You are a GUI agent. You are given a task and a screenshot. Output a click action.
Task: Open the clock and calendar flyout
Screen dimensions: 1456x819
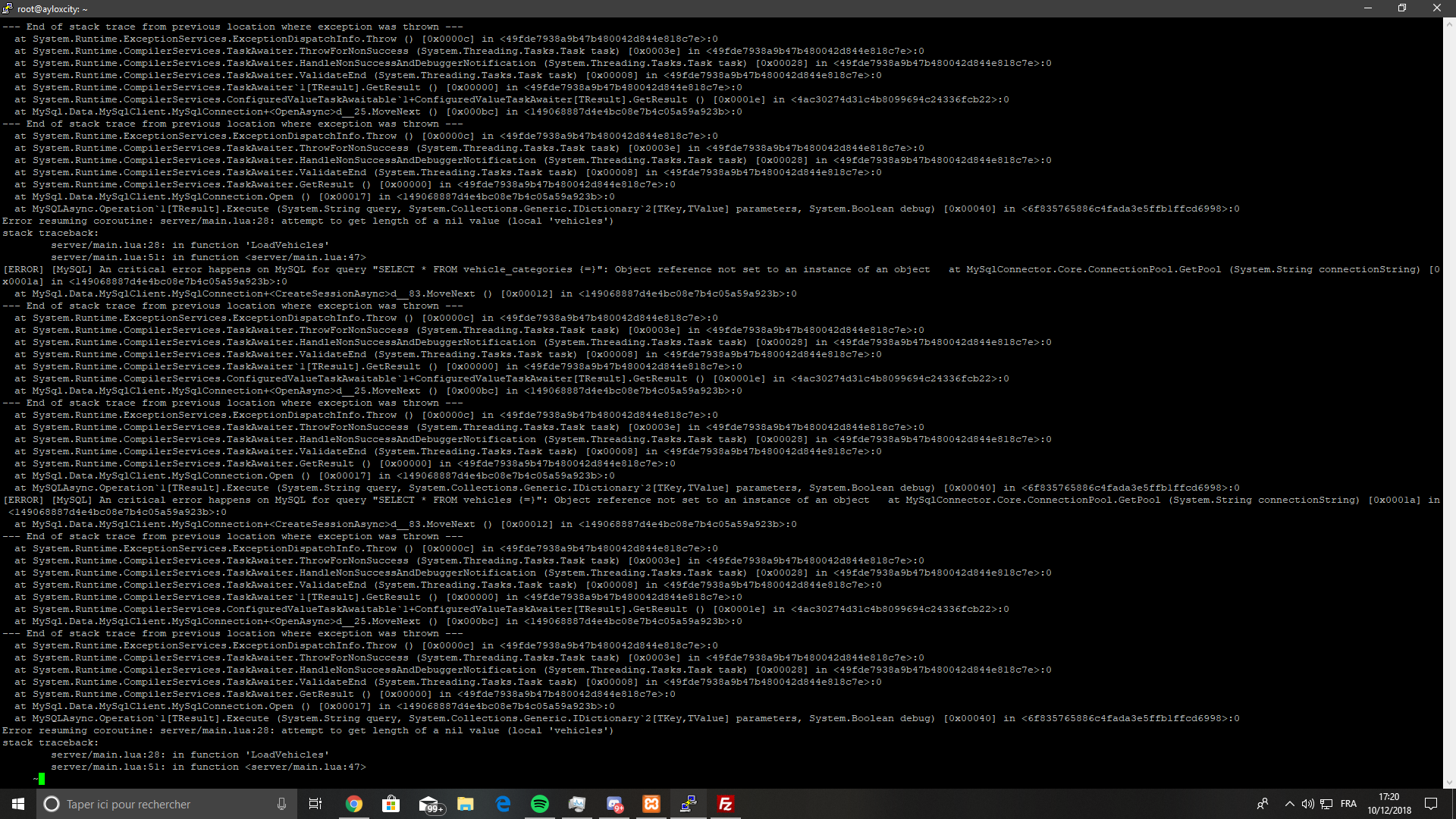click(x=1389, y=804)
